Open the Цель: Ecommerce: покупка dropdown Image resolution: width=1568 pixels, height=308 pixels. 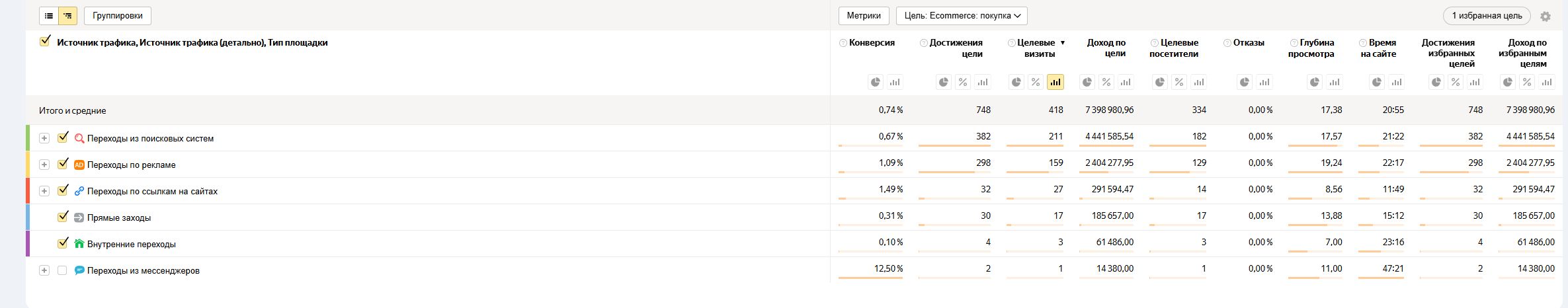[x=962, y=16]
